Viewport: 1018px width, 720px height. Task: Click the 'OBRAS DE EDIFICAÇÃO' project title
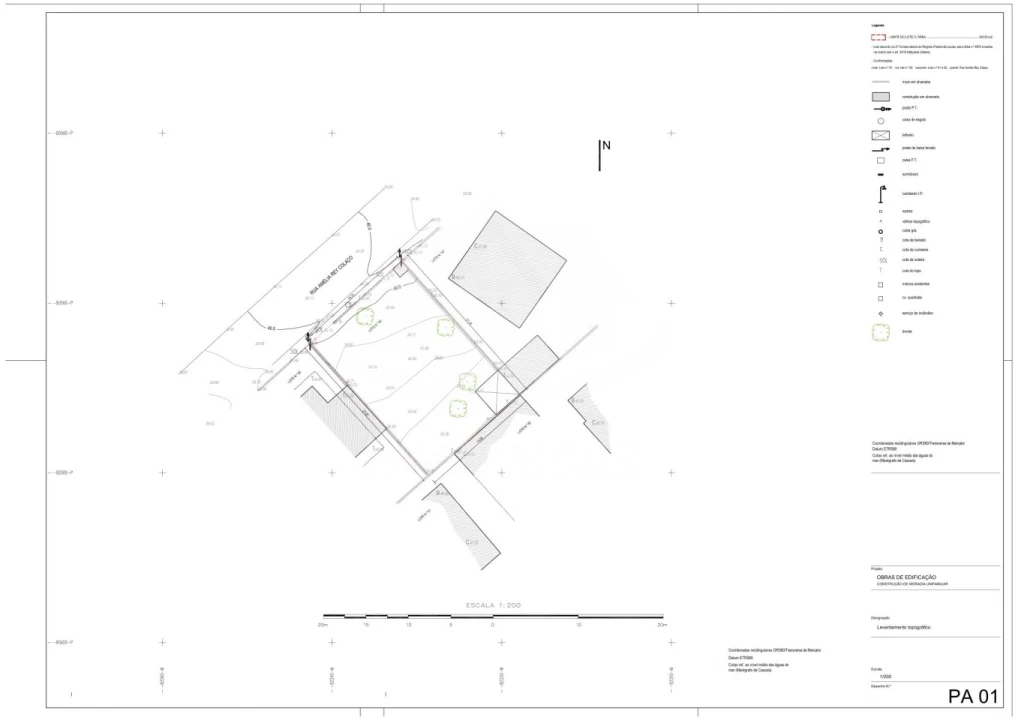(906, 577)
